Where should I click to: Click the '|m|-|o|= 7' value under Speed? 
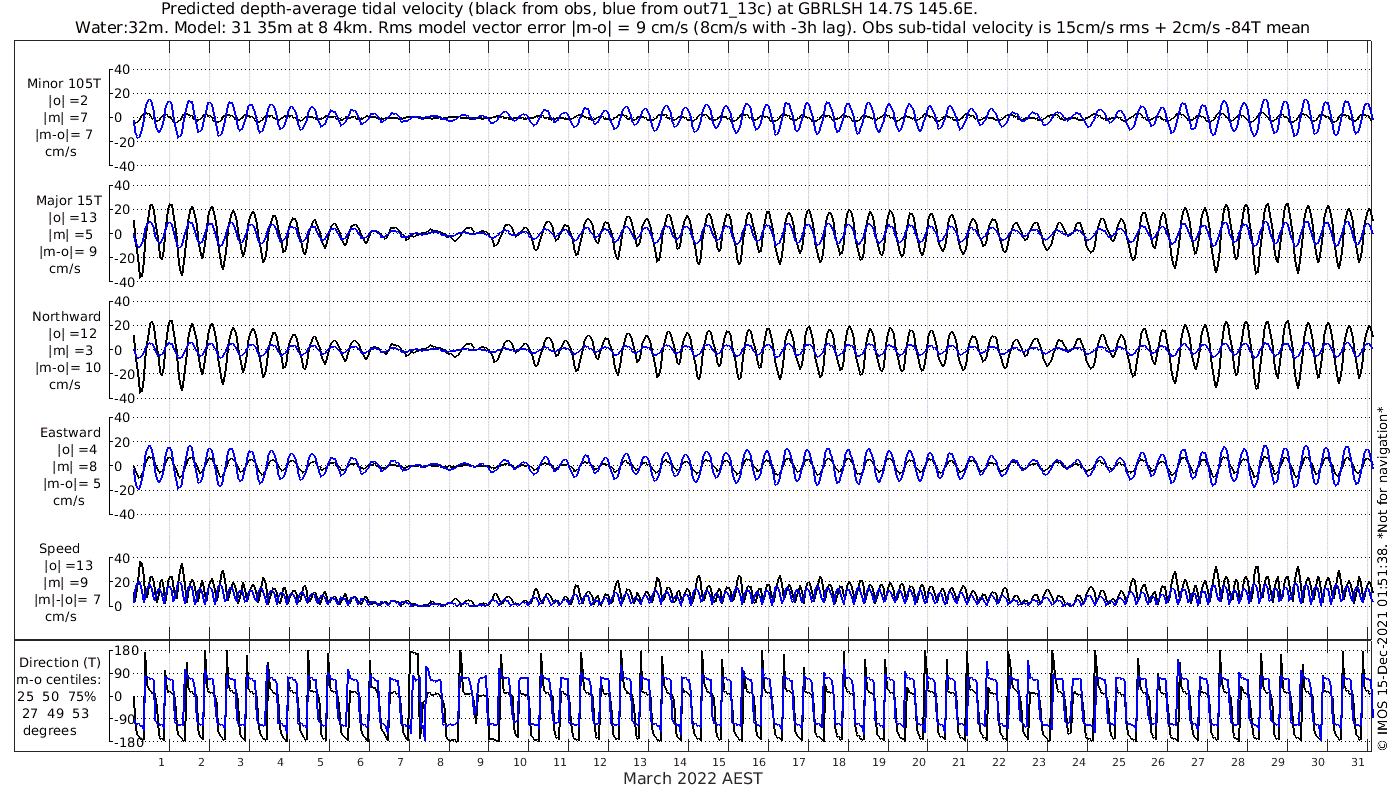click(x=66, y=599)
